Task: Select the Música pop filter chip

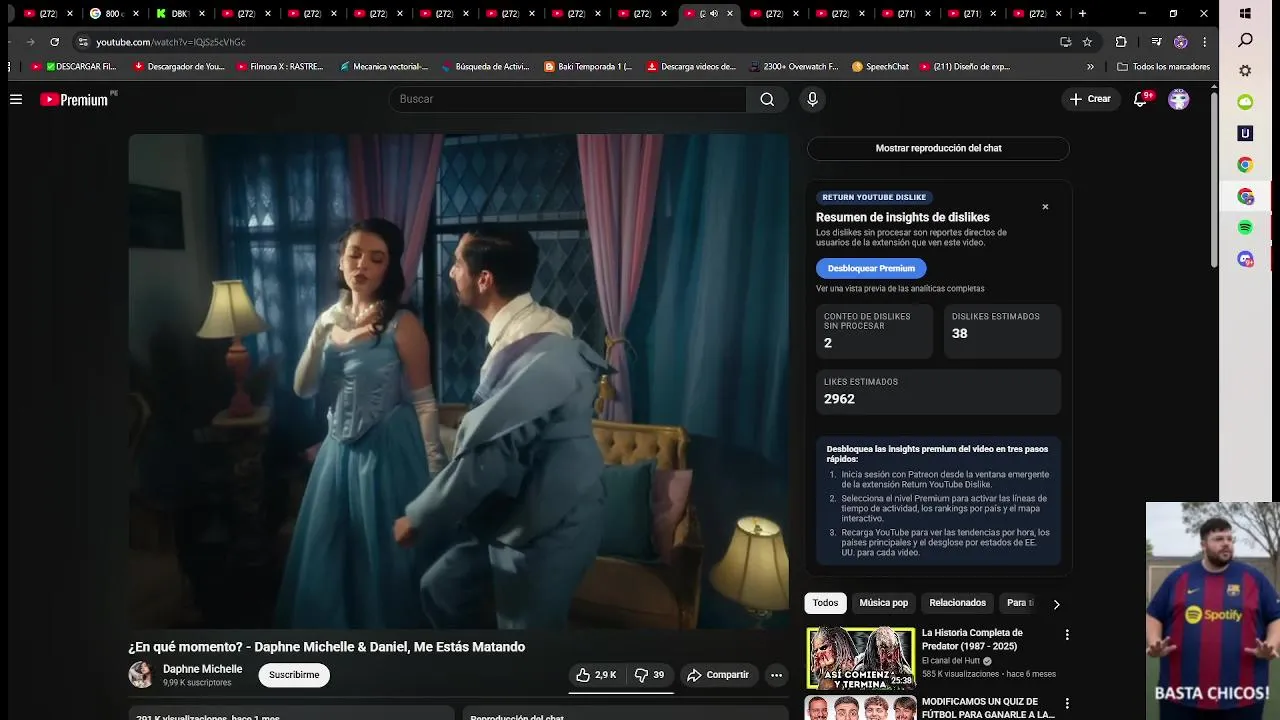Action: (x=884, y=603)
